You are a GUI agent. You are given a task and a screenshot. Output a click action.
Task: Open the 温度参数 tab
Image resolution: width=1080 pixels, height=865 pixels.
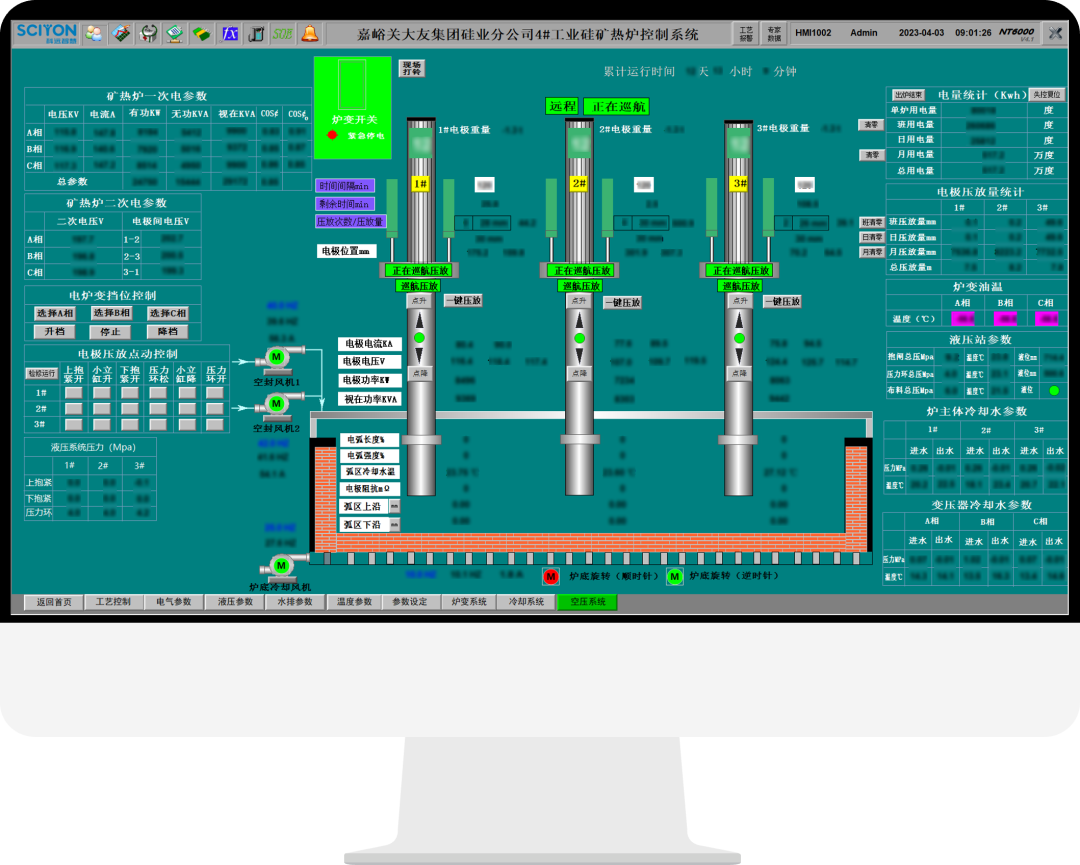(x=354, y=602)
